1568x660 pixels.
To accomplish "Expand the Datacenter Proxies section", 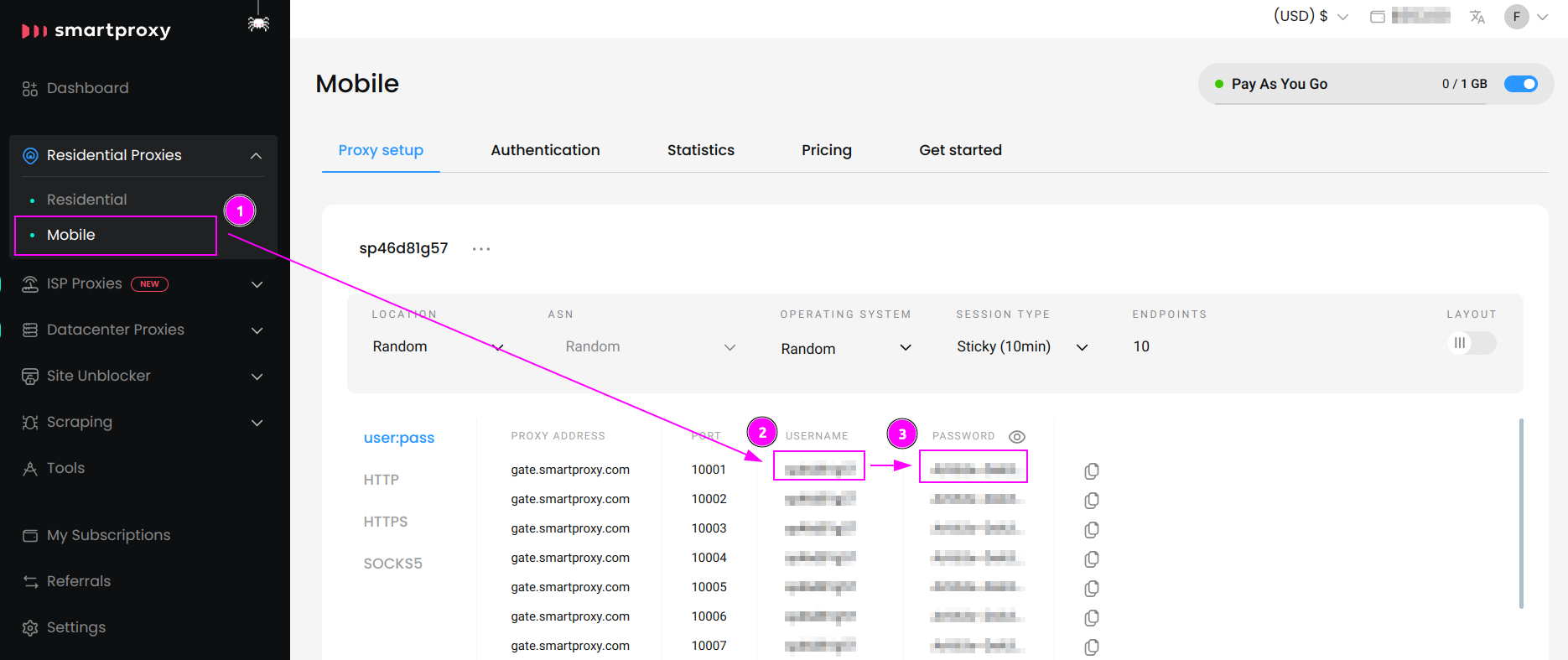I will (x=257, y=331).
